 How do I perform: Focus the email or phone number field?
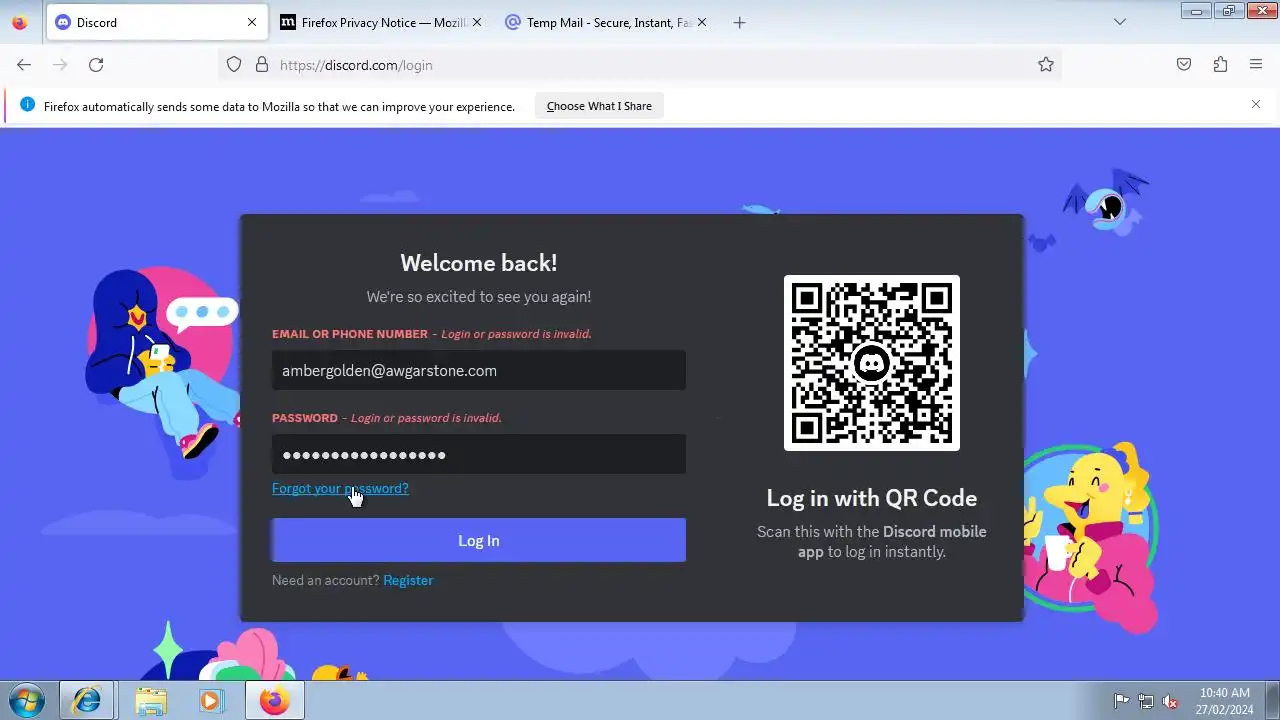[479, 370]
